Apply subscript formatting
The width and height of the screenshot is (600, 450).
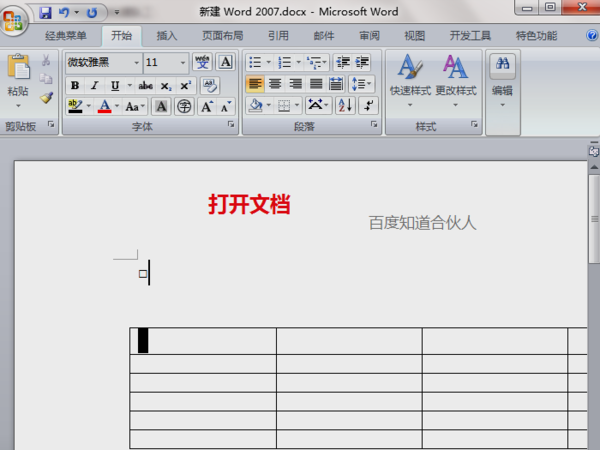166,85
